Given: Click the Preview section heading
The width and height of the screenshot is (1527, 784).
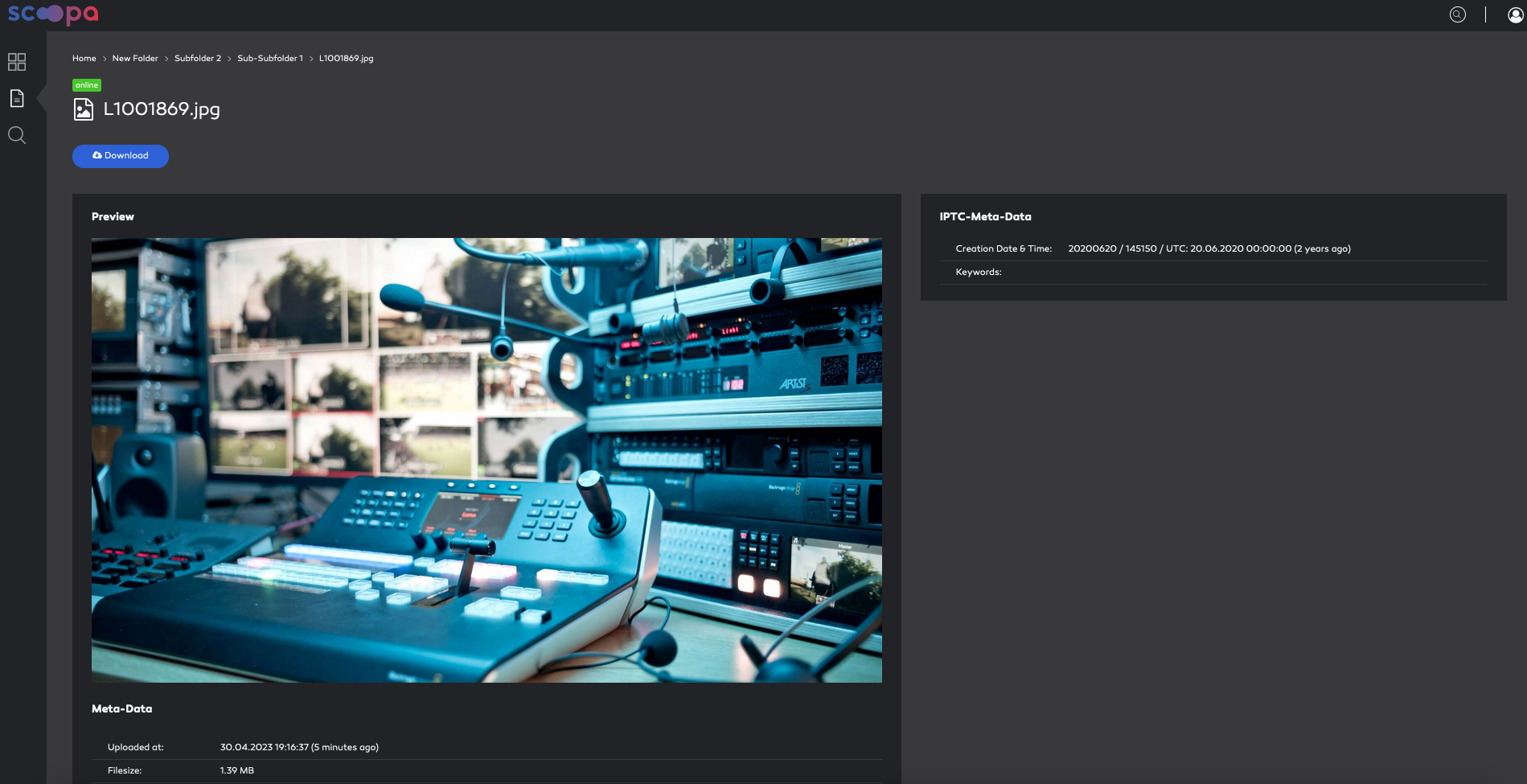Looking at the screenshot, I should pos(113,217).
